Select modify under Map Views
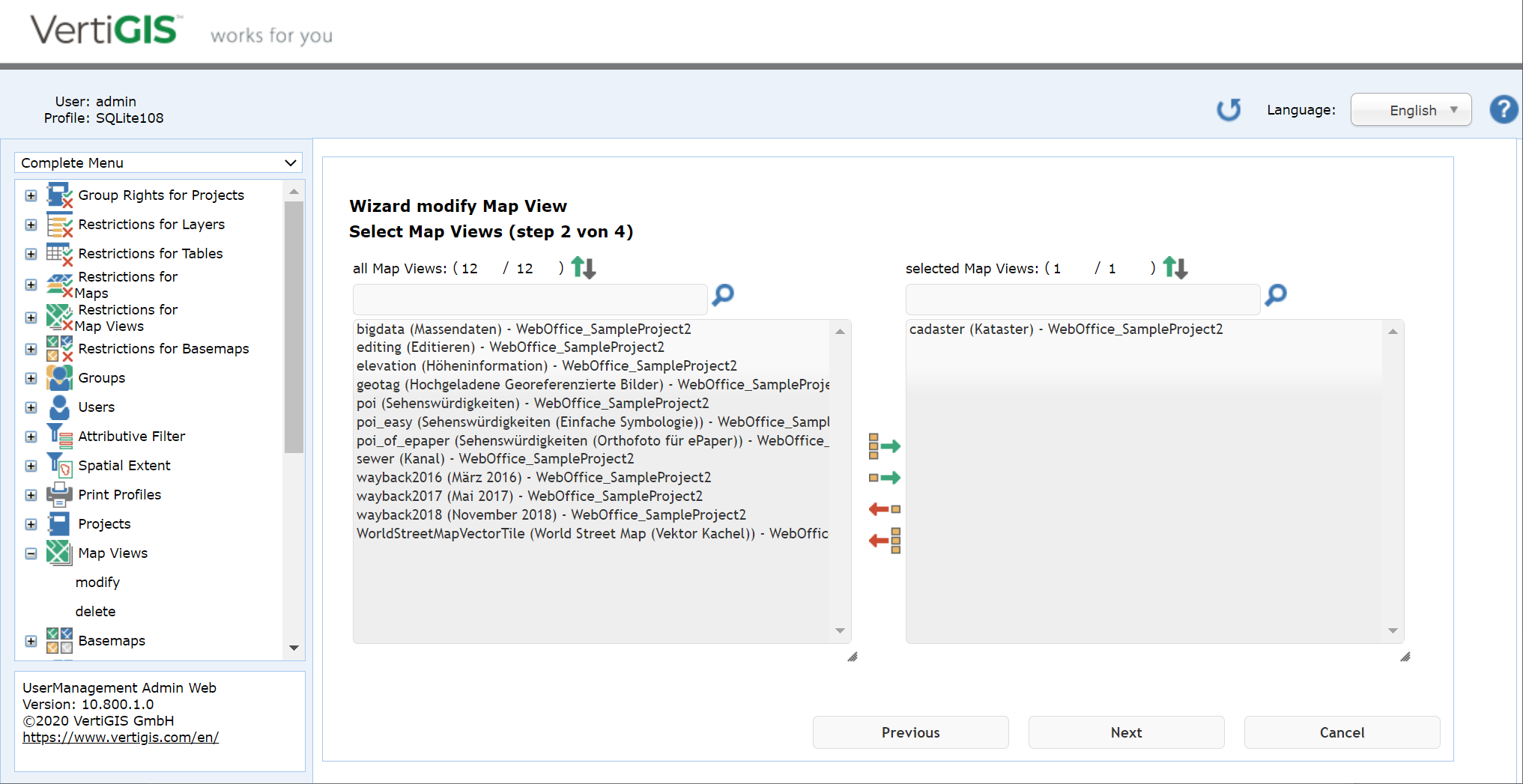 [x=98, y=582]
